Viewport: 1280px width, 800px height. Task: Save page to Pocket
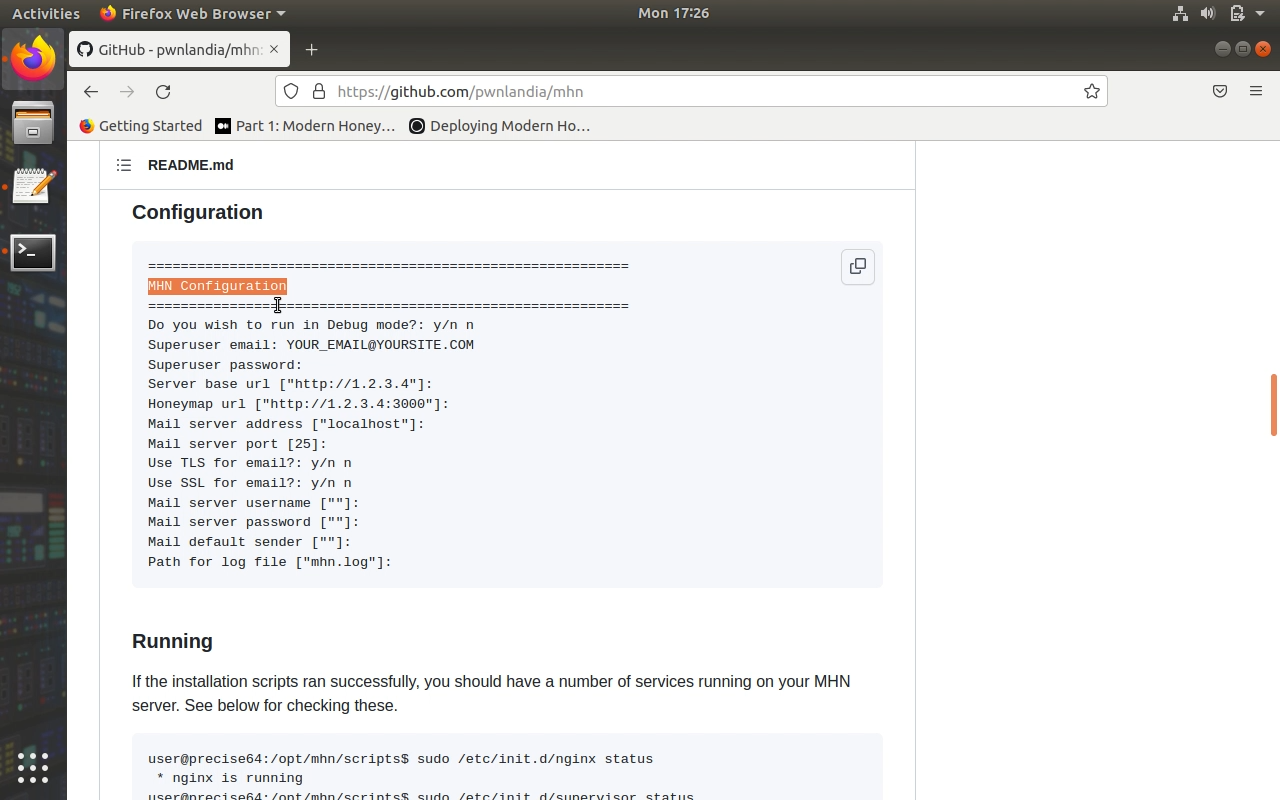click(x=1219, y=91)
